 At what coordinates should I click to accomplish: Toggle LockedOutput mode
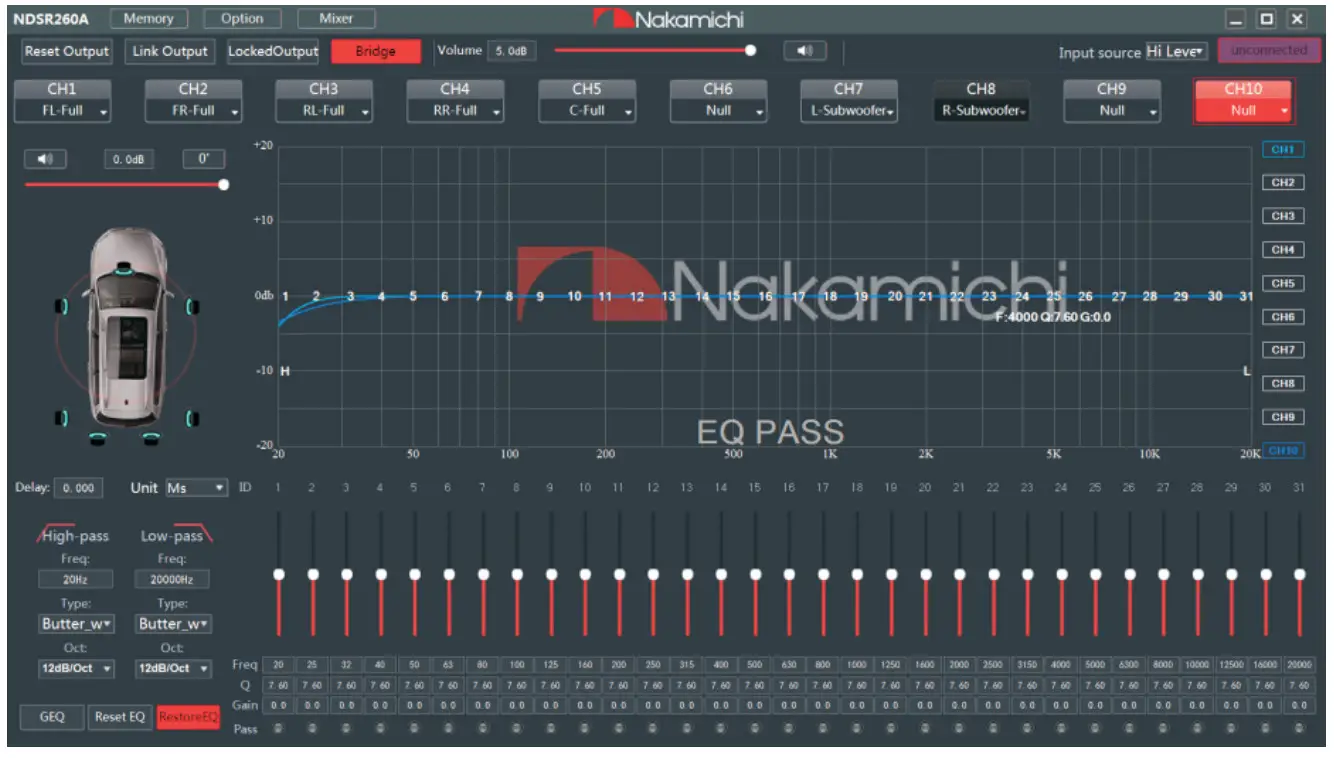coord(272,51)
